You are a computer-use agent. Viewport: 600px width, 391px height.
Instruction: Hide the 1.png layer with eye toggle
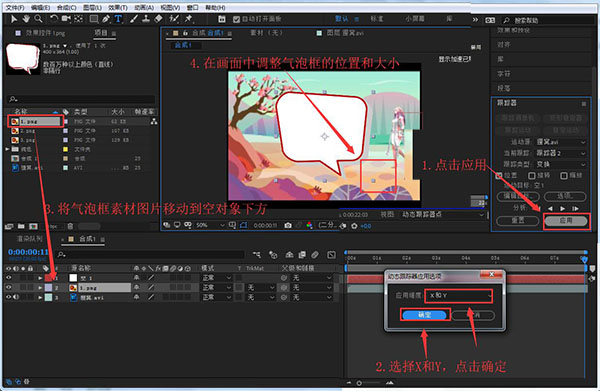pyautogui.click(x=8, y=287)
